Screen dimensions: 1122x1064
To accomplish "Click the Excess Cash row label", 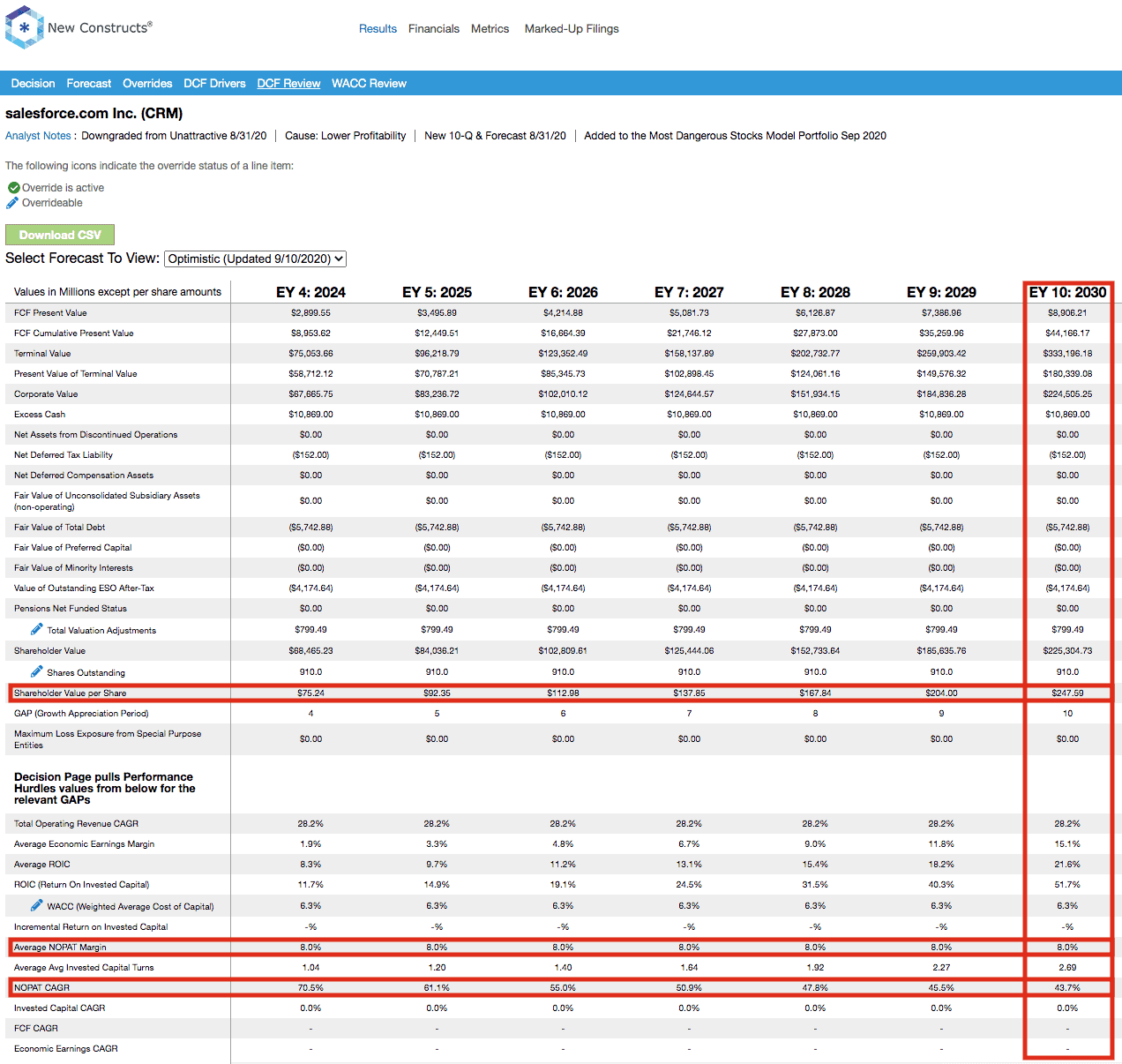I will [40, 415].
